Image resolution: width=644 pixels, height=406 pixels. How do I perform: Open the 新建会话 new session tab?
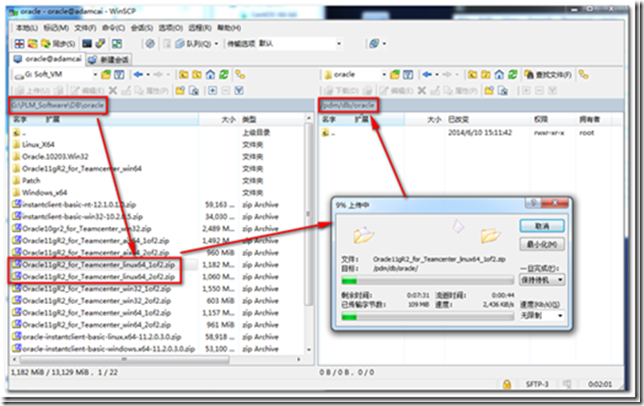[x=108, y=60]
